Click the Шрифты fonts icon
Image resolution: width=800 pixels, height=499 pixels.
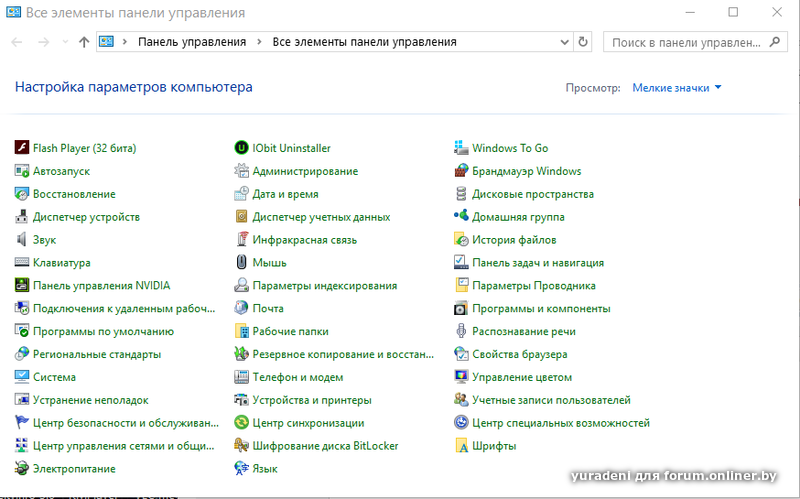click(461, 446)
